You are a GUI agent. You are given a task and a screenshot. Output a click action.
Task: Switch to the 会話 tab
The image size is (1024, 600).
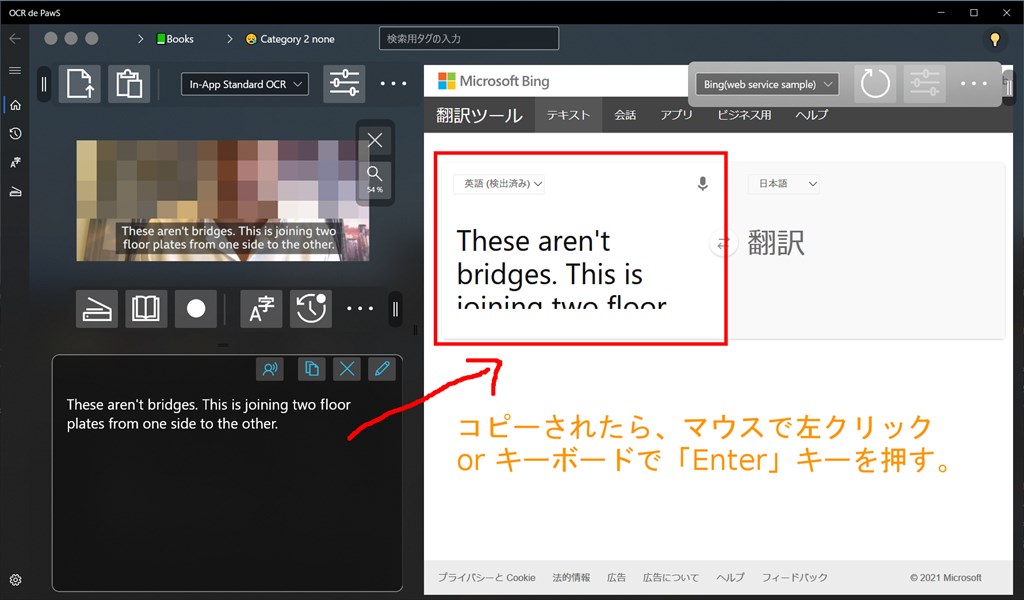(x=625, y=115)
